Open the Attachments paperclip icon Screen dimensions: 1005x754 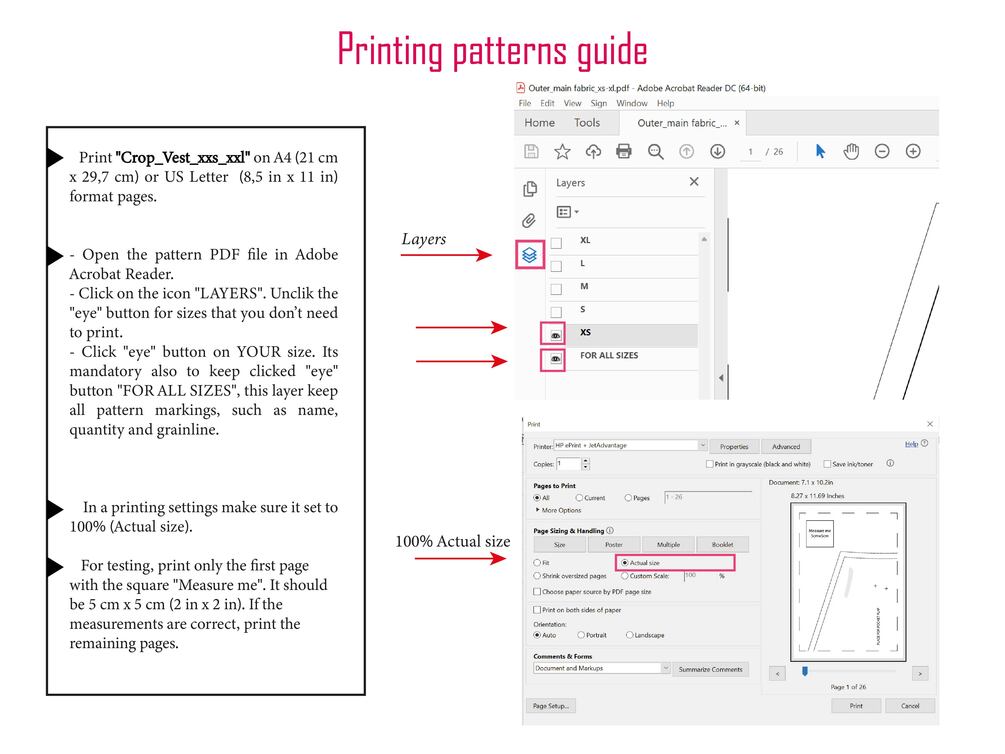click(x=529, y=221)
